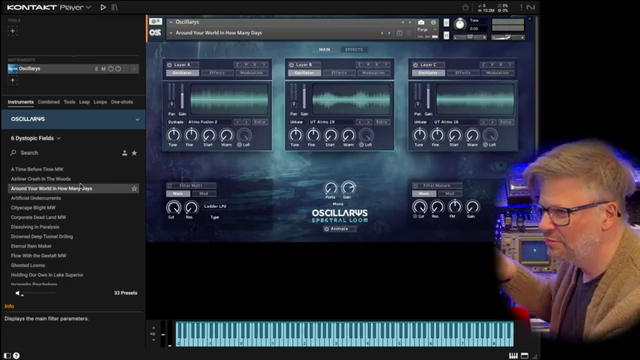The width and height of the screenshot is (640, 360).
Task: Favorite the Around Your World preset
Action: click(x=134, y=189)
